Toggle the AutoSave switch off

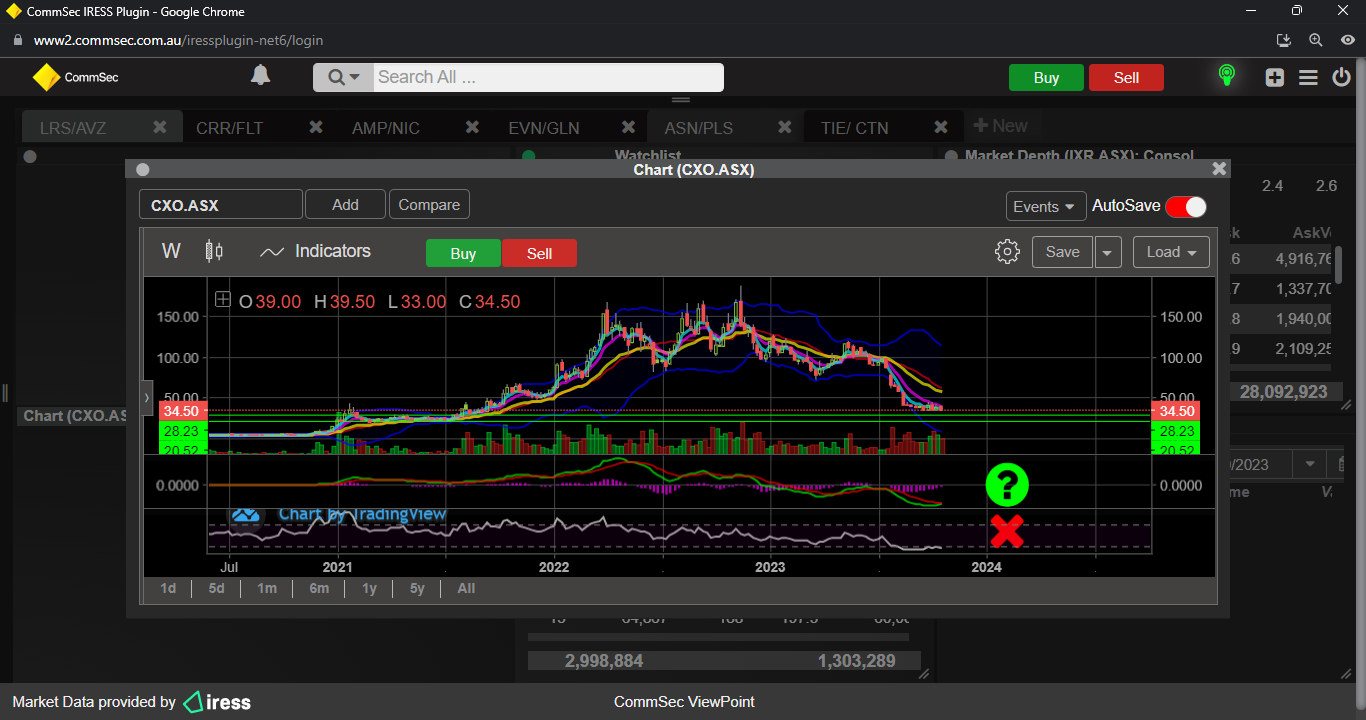pyautogui.click(x=1185, y=206)
